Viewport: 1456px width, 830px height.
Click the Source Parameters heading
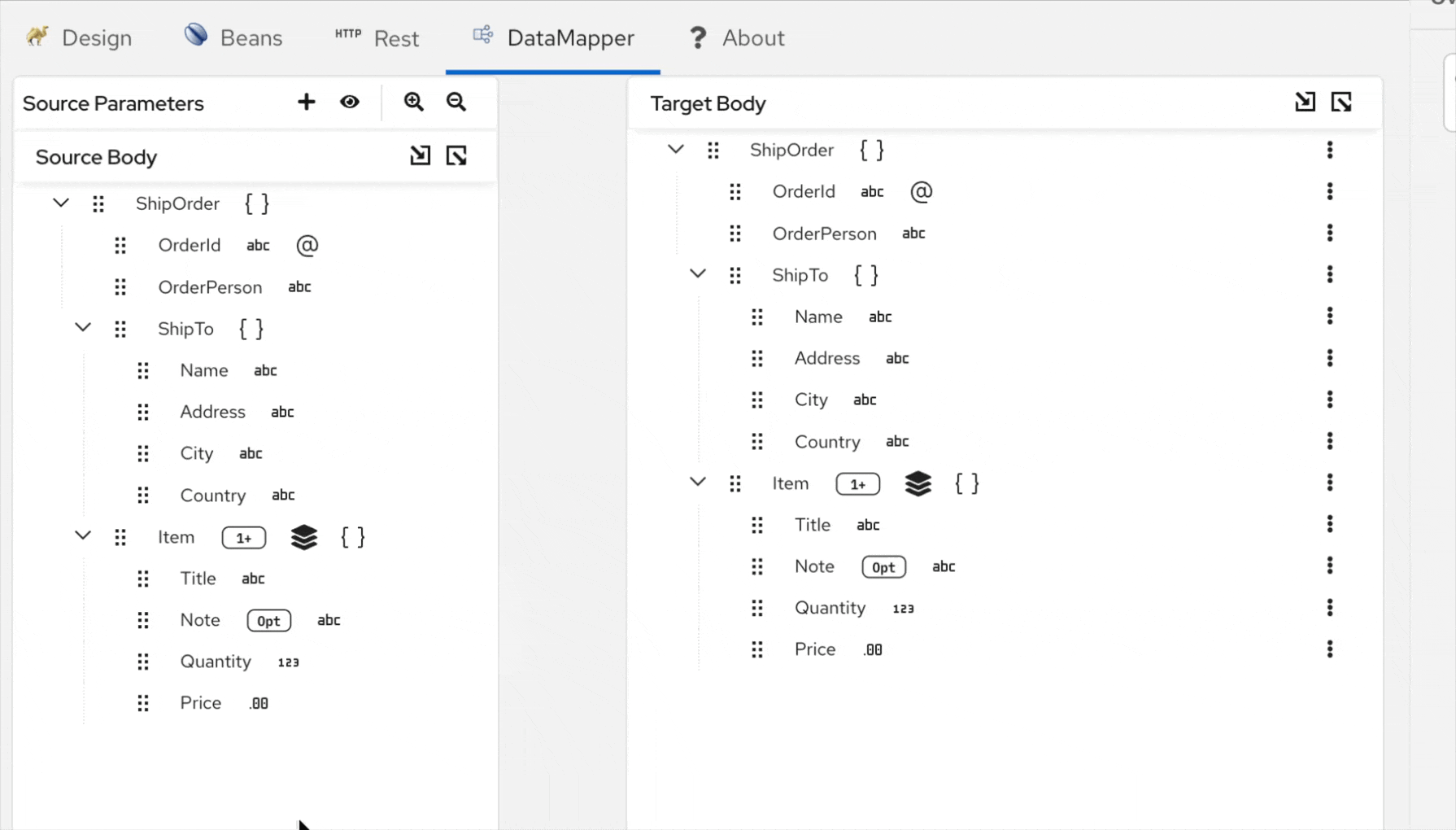click(x=113, y=103)
